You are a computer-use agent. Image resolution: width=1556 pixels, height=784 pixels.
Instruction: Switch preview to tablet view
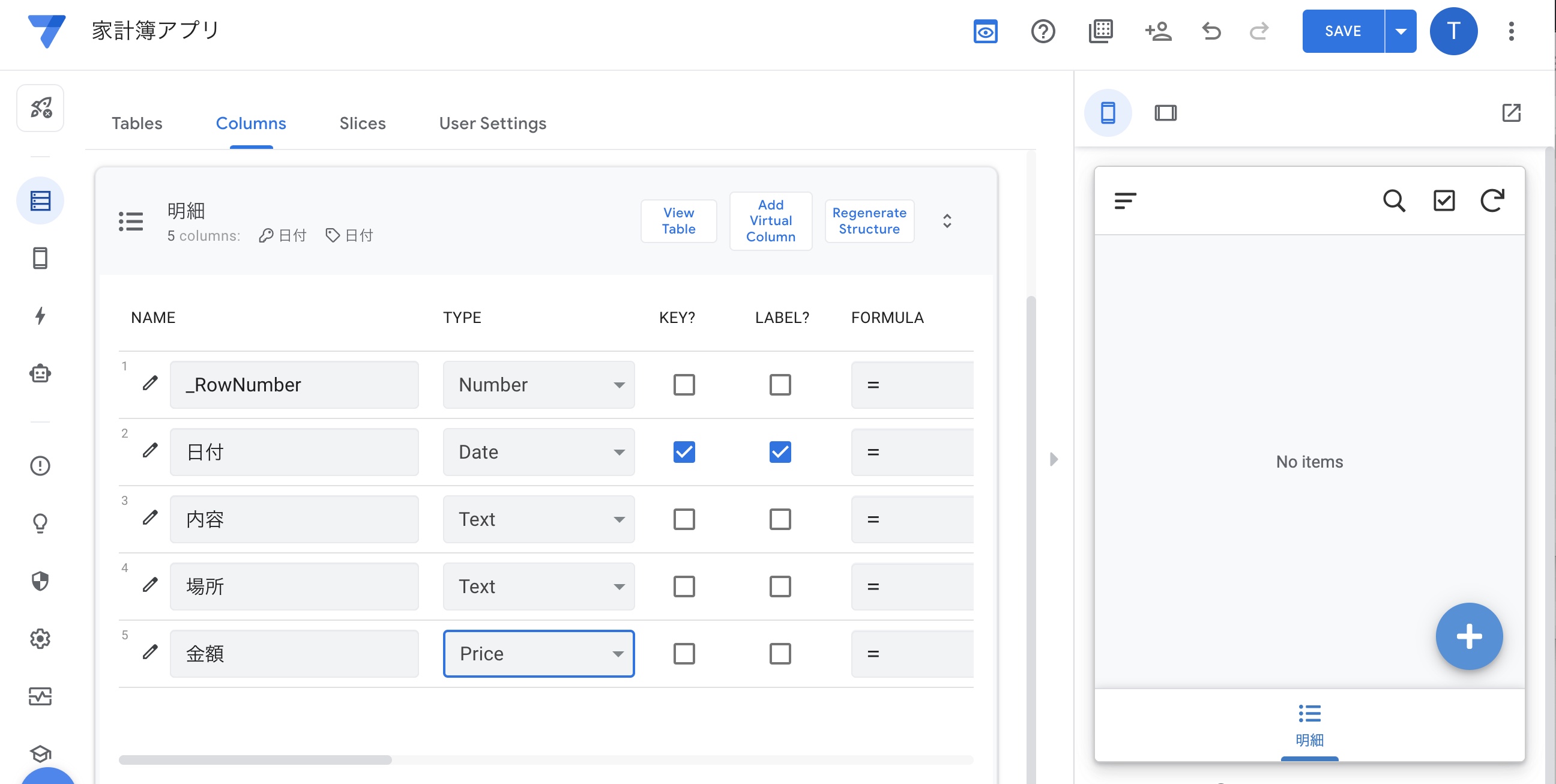1165,113
